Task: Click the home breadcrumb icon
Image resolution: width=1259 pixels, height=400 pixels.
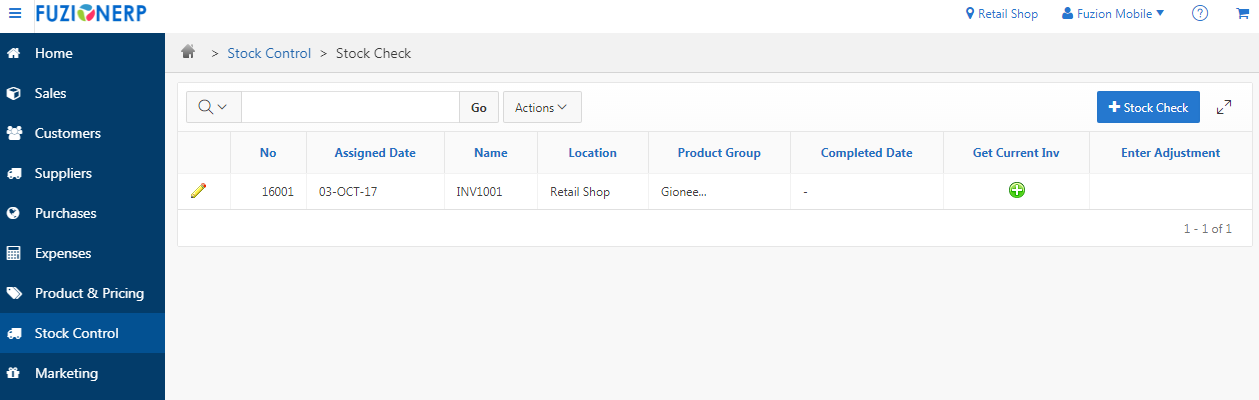Action: tap(188, 53)
